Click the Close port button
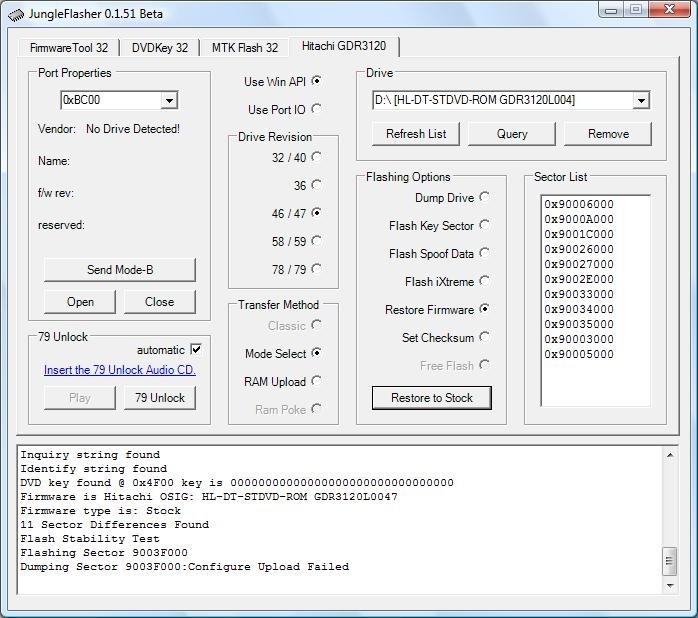698x618 pixels. click(x=159, y=302)
